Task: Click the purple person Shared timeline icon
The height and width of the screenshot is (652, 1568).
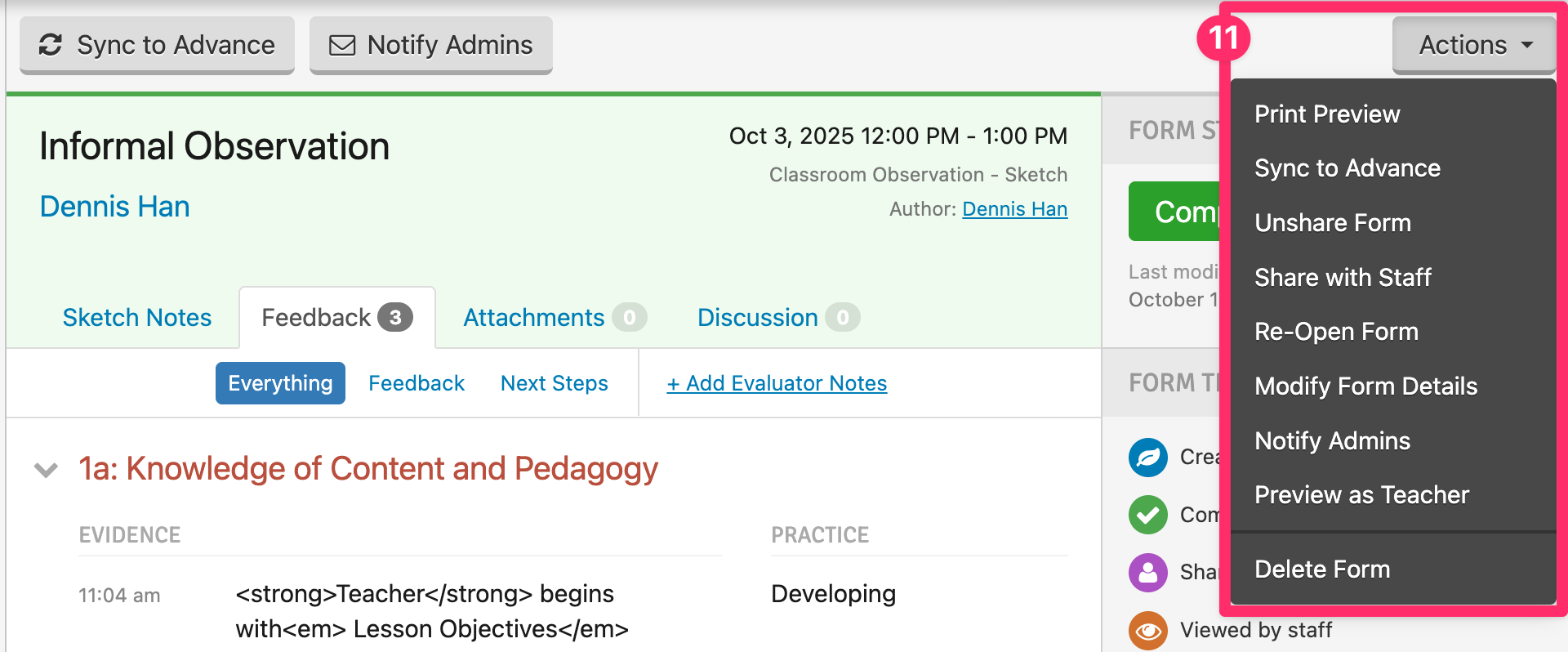Action: pos(1148,572)
